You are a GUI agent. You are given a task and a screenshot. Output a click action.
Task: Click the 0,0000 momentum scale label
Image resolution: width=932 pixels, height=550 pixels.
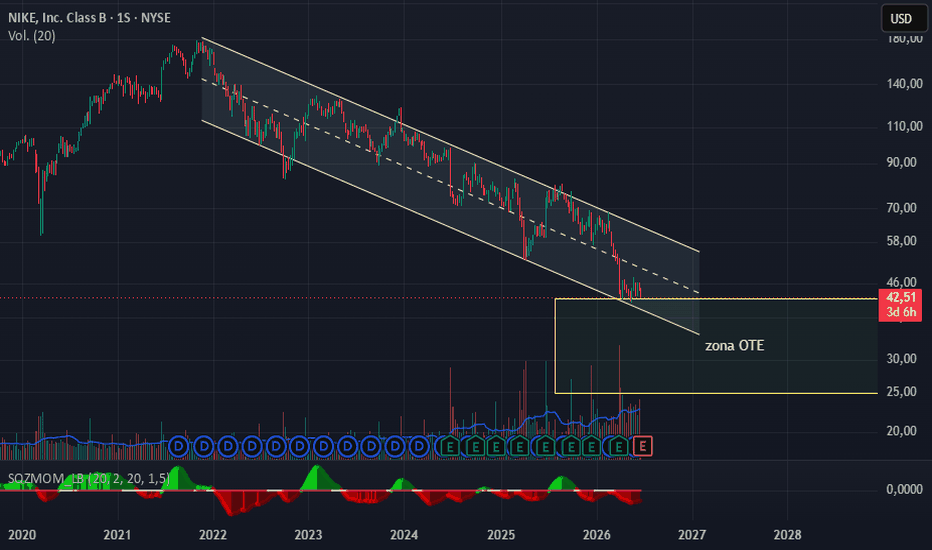[905, 489]
